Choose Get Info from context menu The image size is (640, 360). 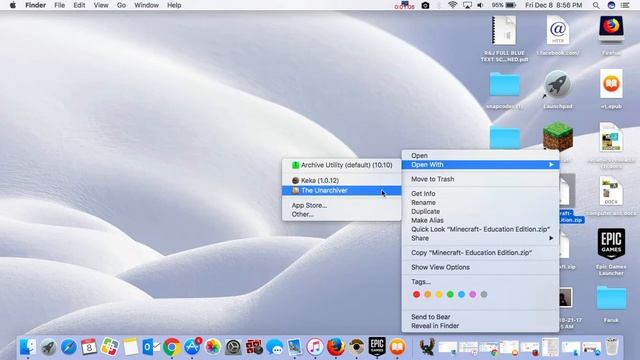(480, 194)
